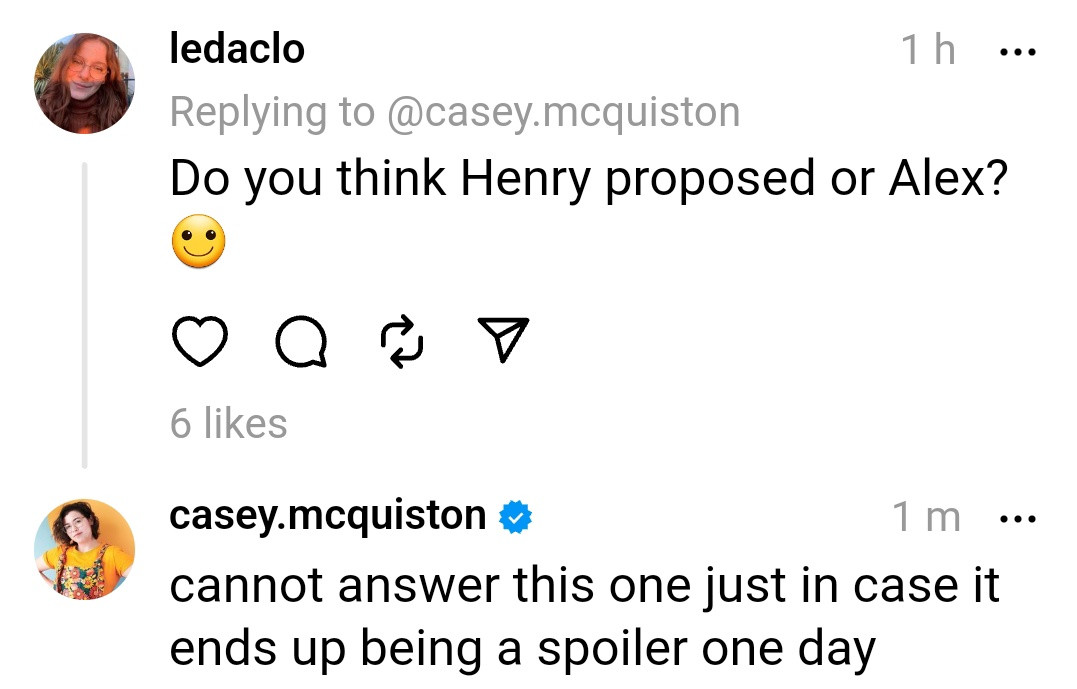Repost ledaclo's question about Henry and Alex
1077x689 pixels.
click(403, 343)
